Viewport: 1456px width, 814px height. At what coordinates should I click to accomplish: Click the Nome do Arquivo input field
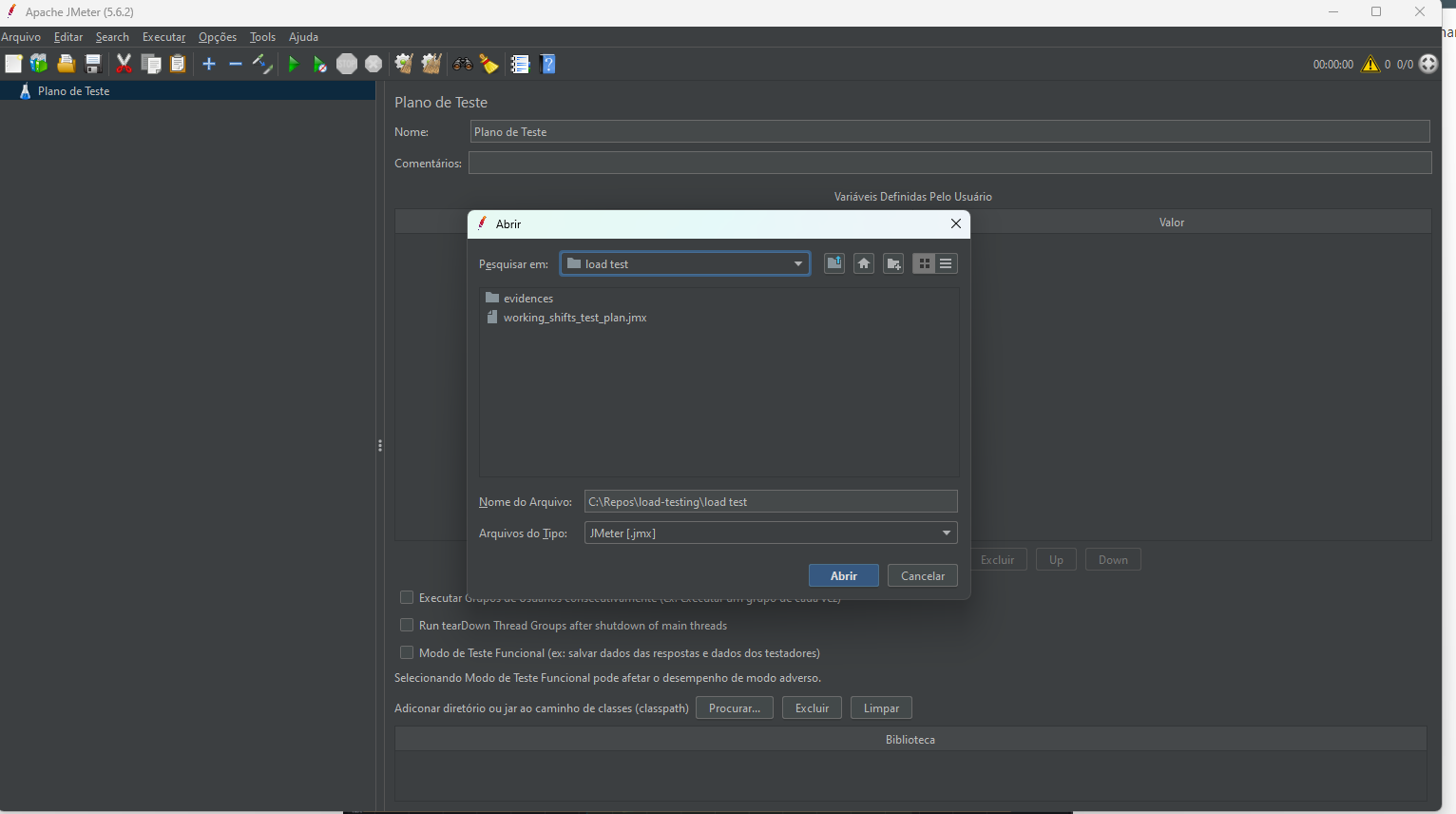click(771, 501)
